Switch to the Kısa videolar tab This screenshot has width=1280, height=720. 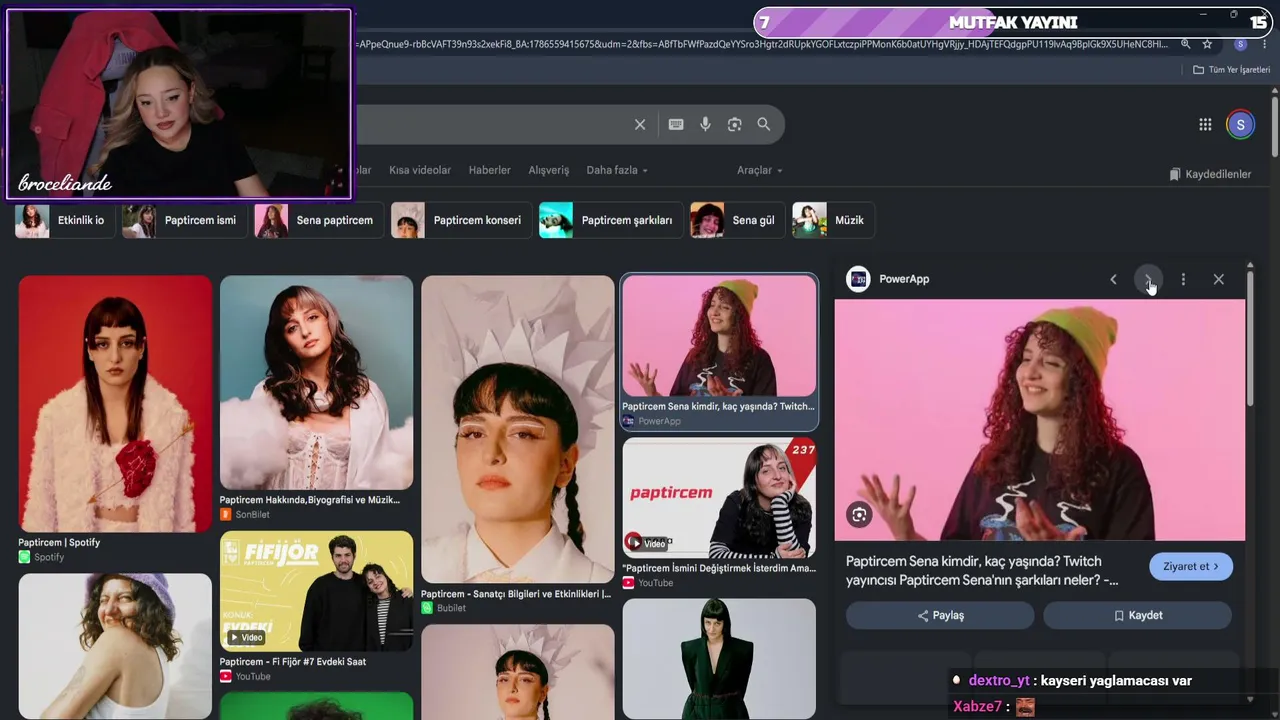(420, 170)
